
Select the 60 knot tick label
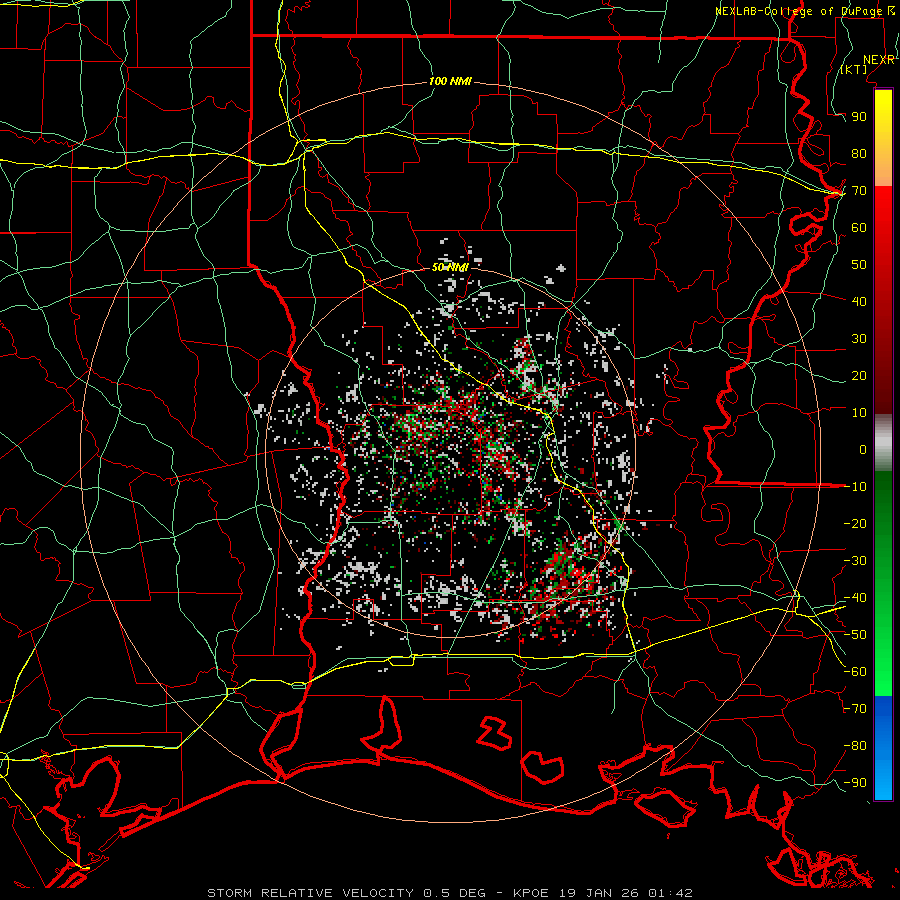tap(859, 227)
